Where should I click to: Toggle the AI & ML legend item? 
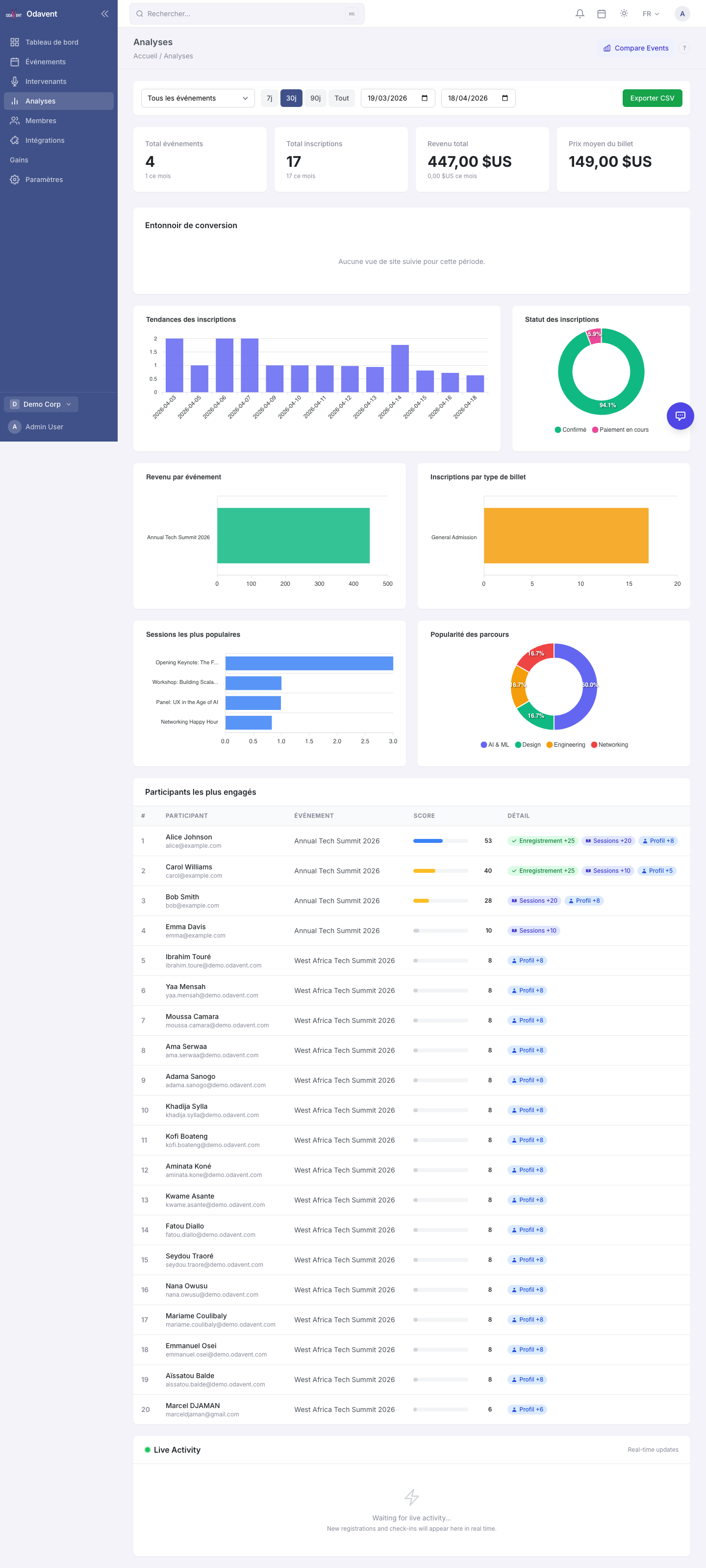[495, 744]
